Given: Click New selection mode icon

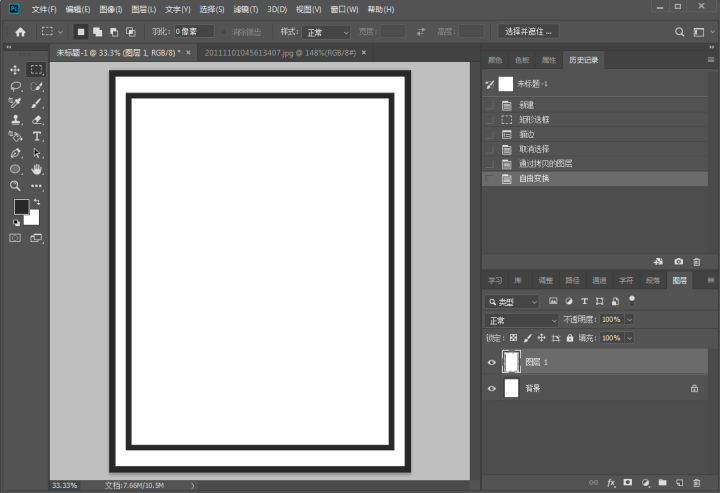Looking at the screenshot, I should [81, 32].
